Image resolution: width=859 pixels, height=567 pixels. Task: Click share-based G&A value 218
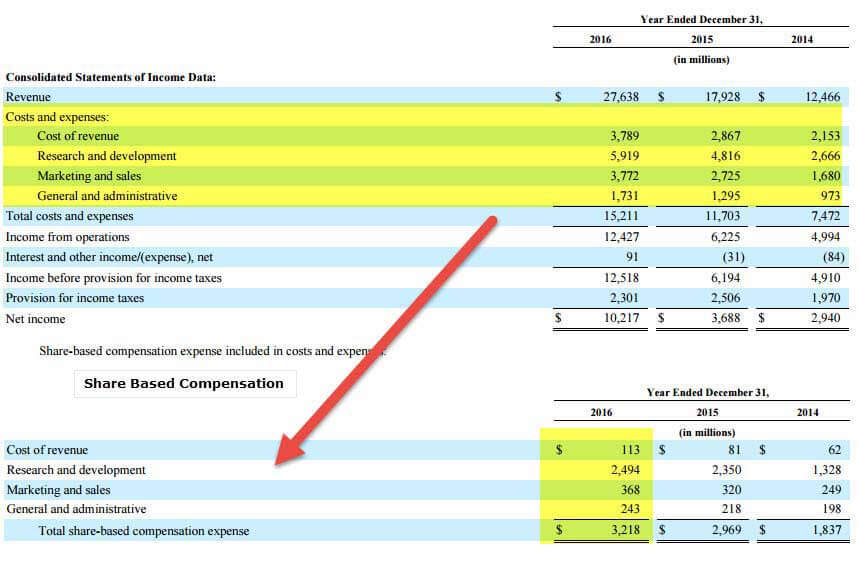click(731, 509)
